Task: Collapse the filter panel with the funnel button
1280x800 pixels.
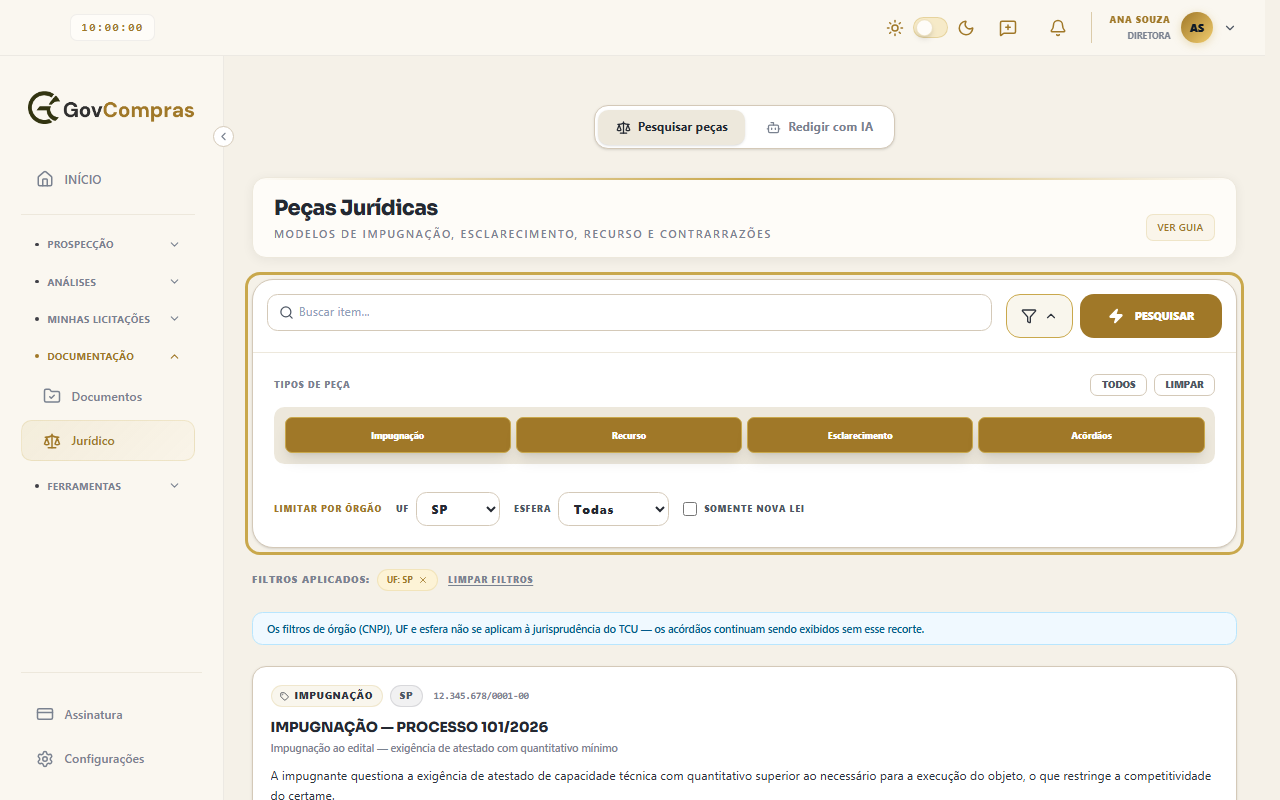Action: (1039, 316)
